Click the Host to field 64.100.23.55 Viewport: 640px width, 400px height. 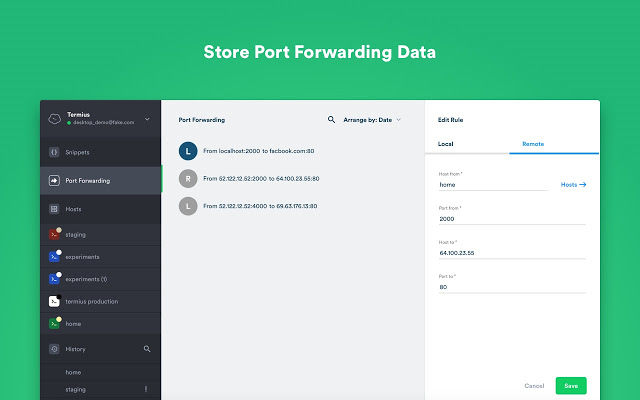coord(512,253)
